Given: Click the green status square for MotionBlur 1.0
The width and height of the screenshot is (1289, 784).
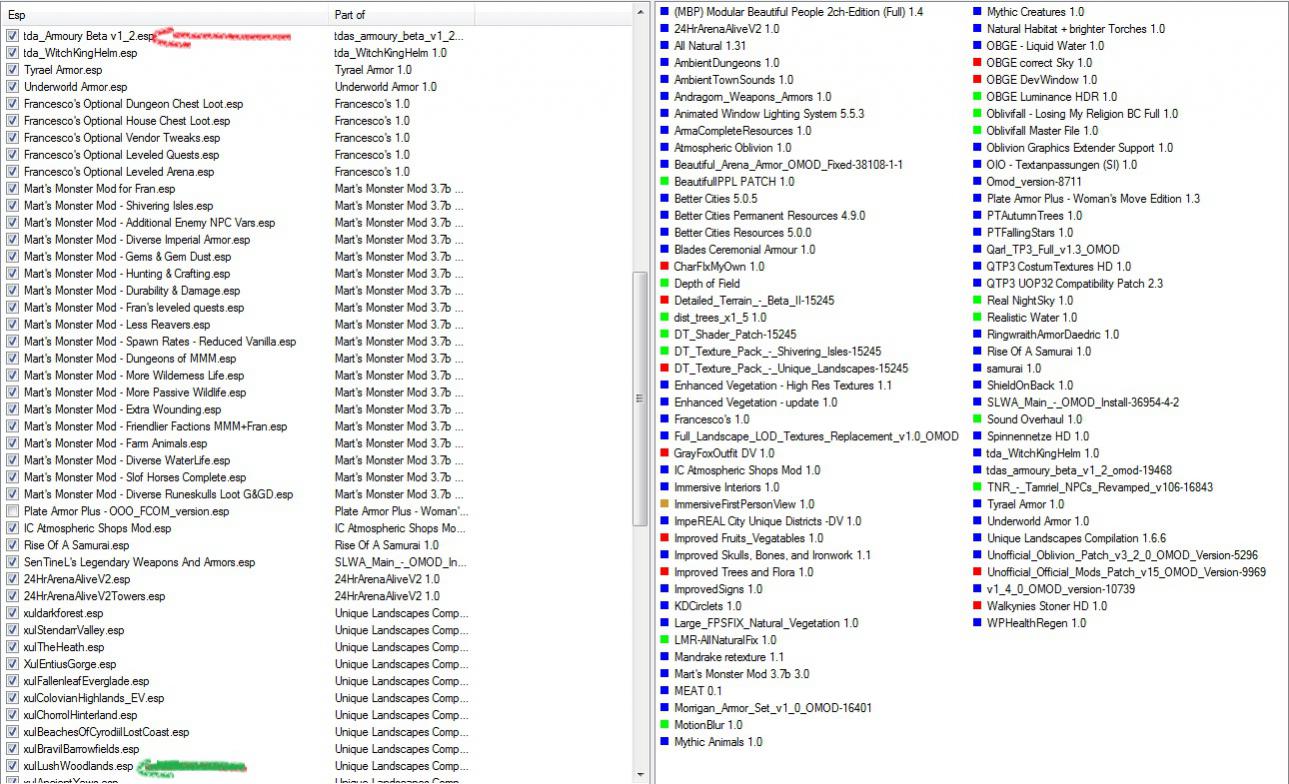Looking at the screenshot, I should pos(664,725).
